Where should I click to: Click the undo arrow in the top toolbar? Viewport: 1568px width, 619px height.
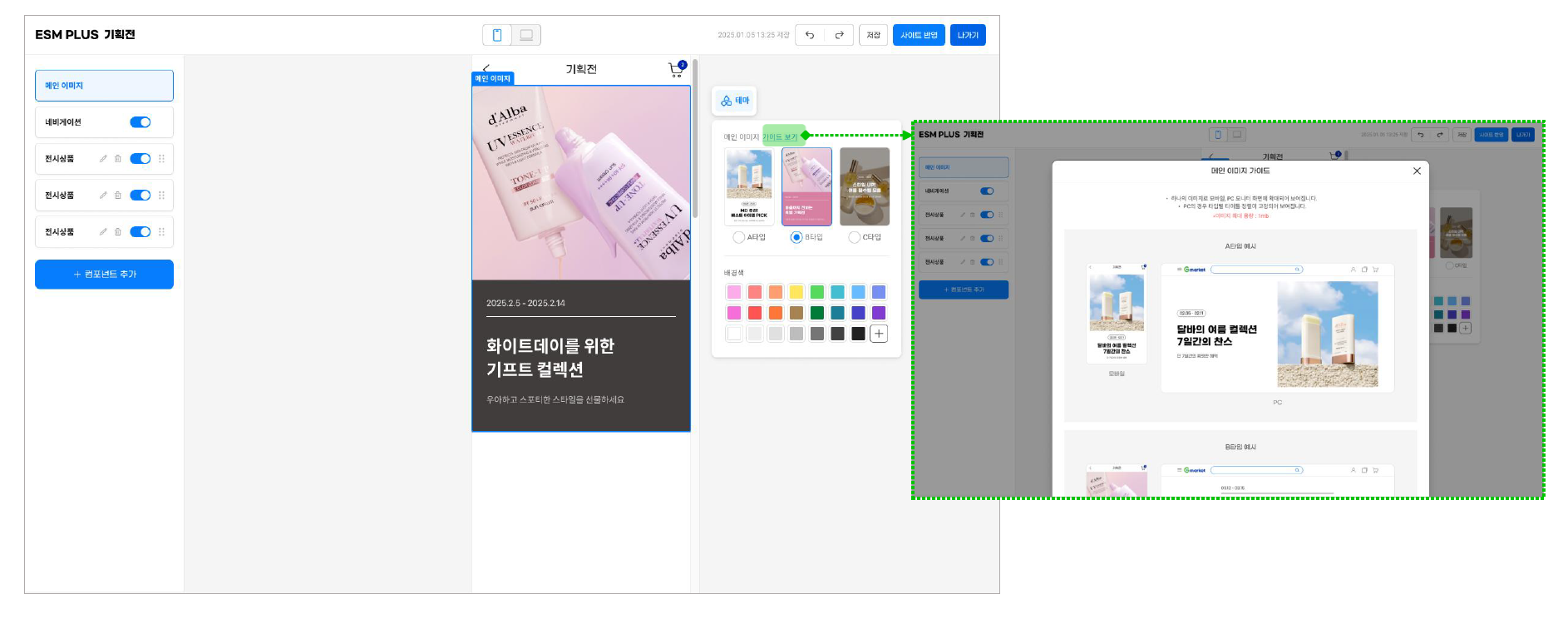810,35
